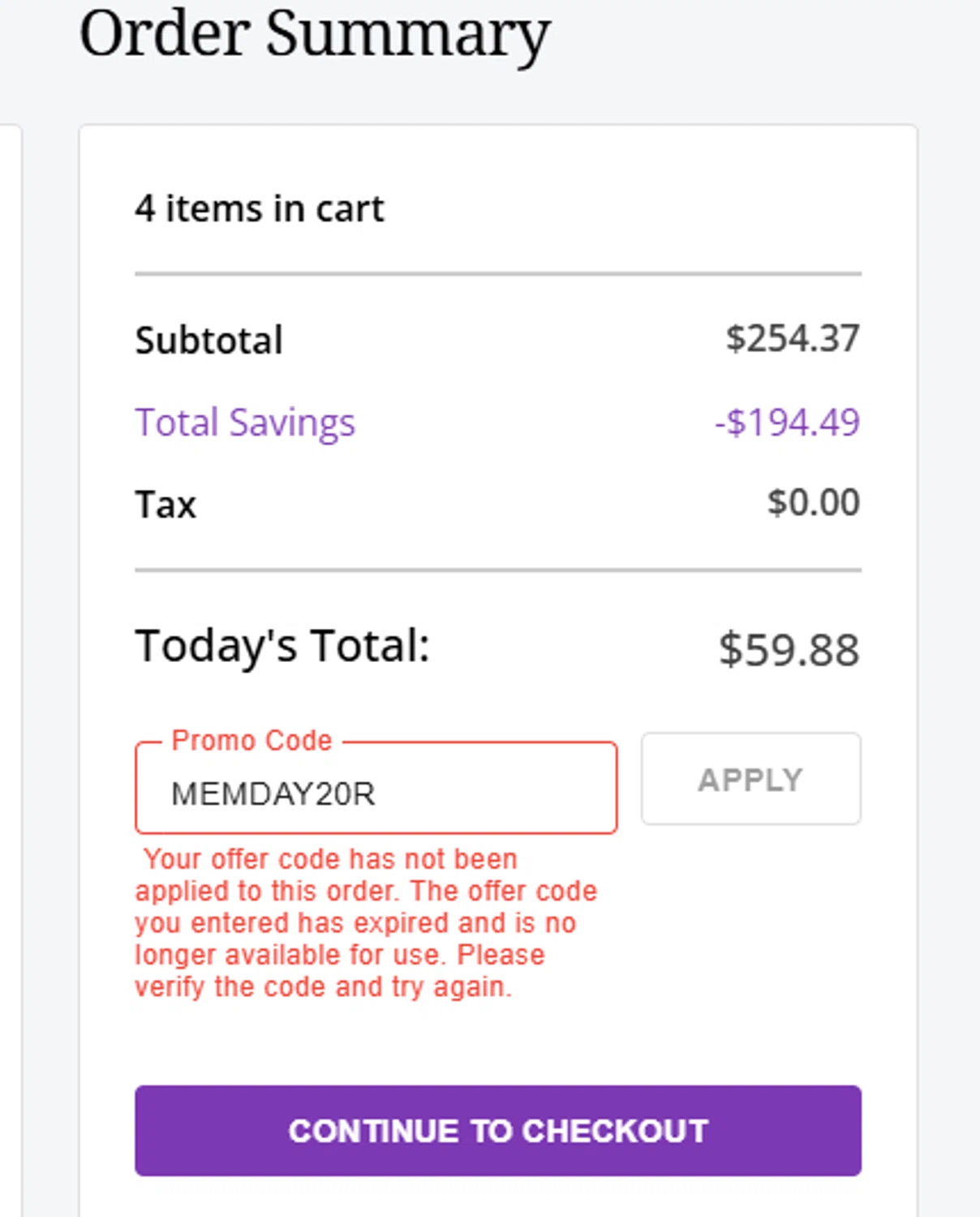Click the Subtotal label

click(209, 340)
